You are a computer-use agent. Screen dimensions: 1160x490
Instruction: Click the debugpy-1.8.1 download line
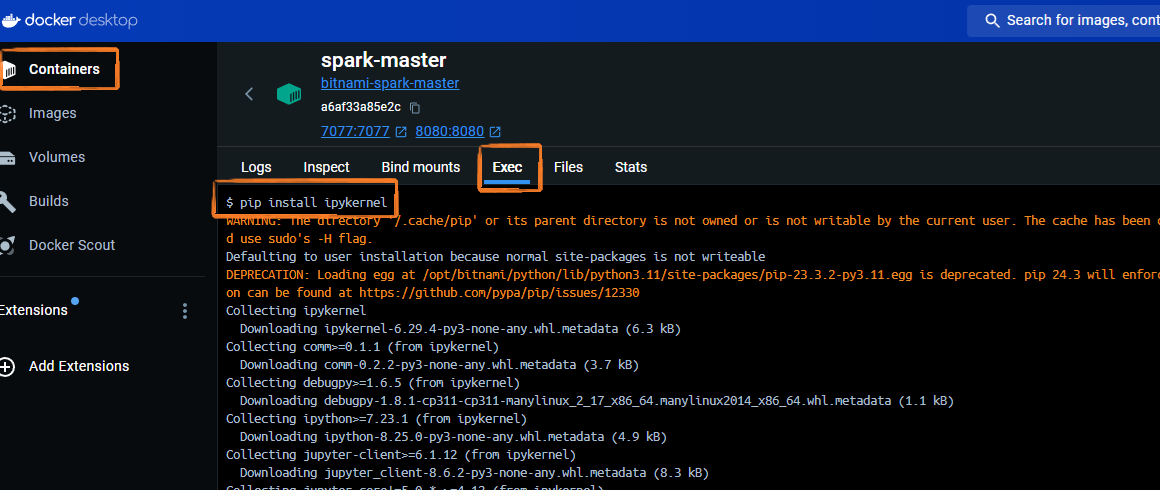pos(596,401)
